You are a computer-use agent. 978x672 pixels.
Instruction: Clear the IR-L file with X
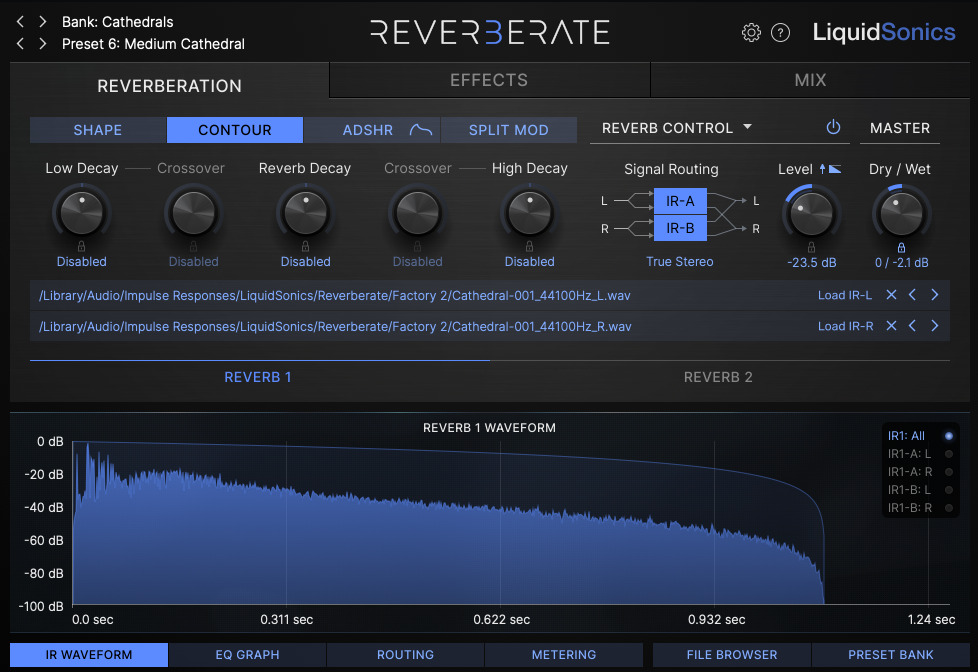[x=891, y=295]
